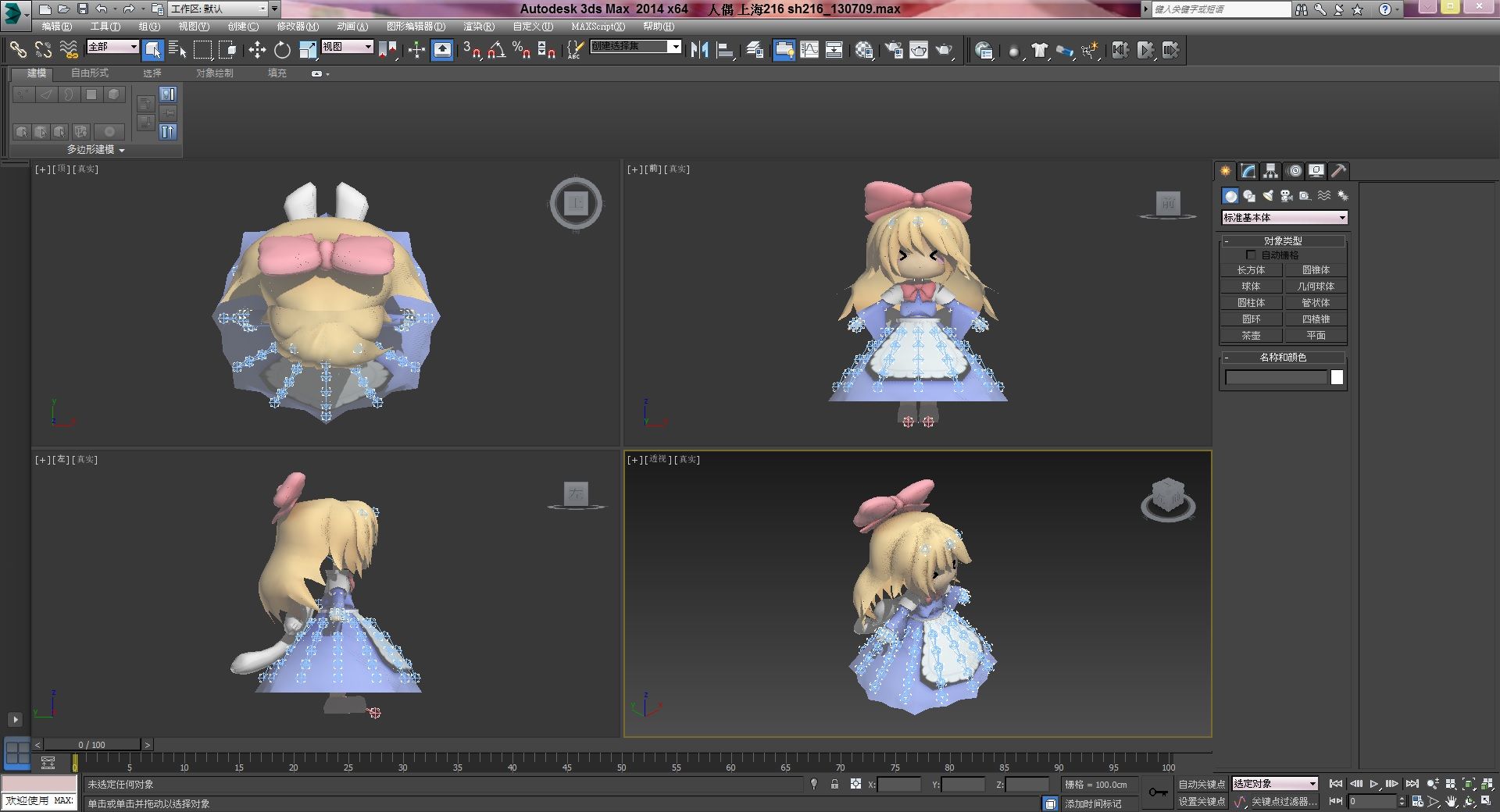Click the object color swatch
Screen dimensions: 1500x812
(1337, 378)
